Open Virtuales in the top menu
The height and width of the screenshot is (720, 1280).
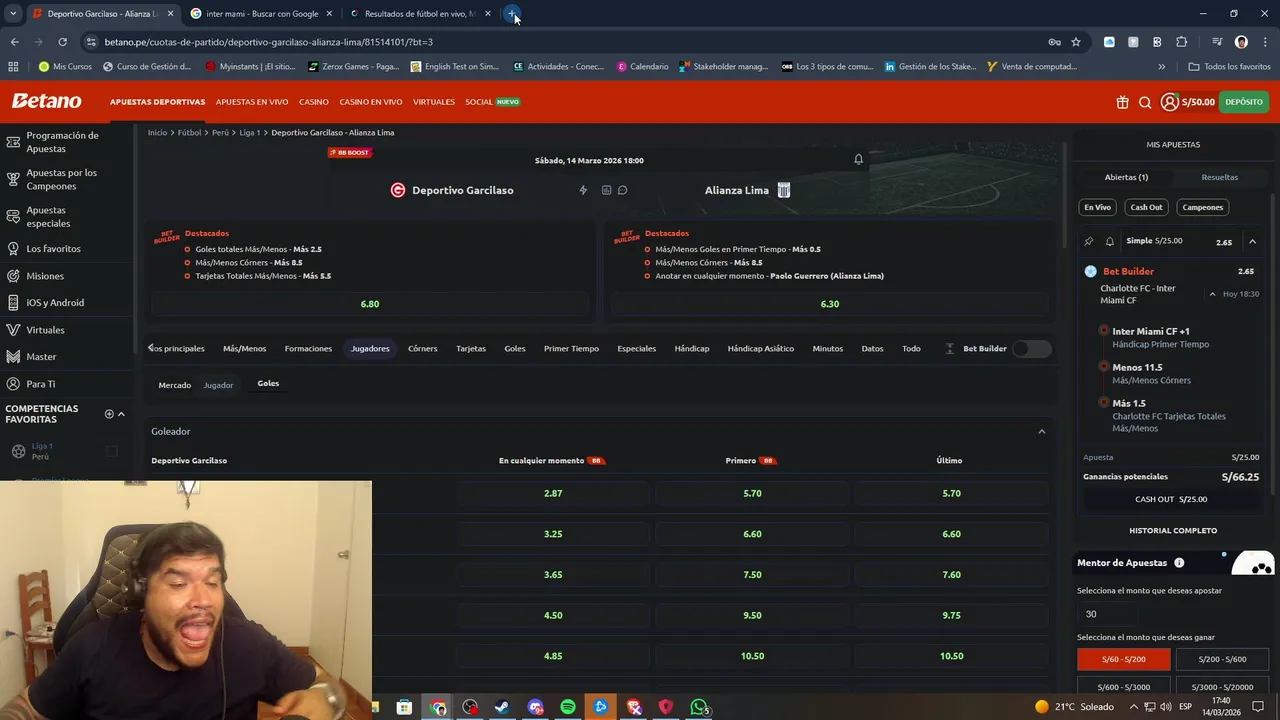tap(434, 102)
